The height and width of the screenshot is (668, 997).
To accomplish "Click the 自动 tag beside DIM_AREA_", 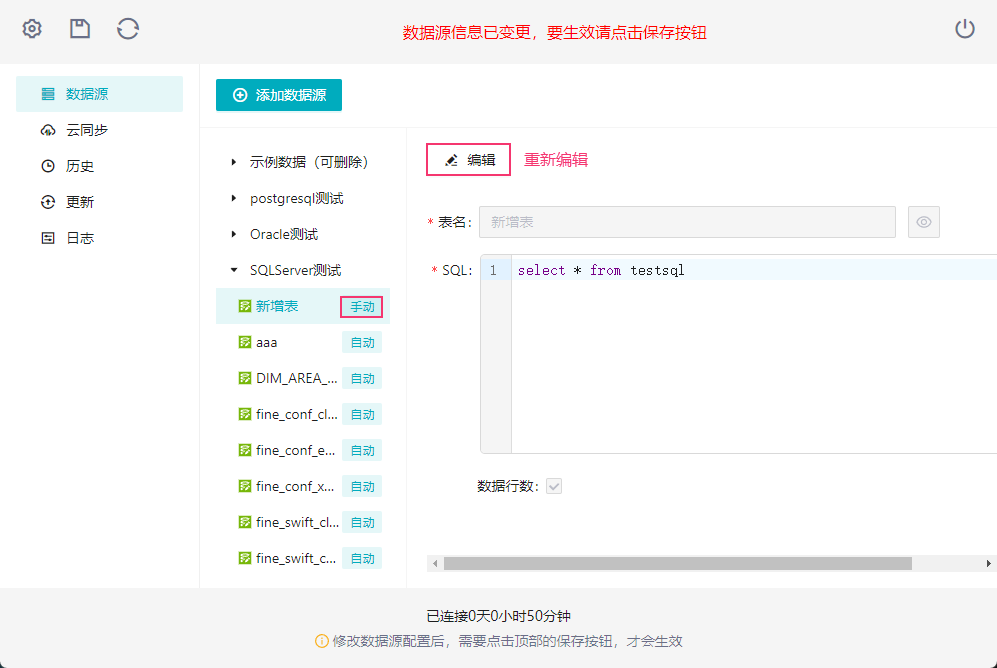I will tap(362, 378).
